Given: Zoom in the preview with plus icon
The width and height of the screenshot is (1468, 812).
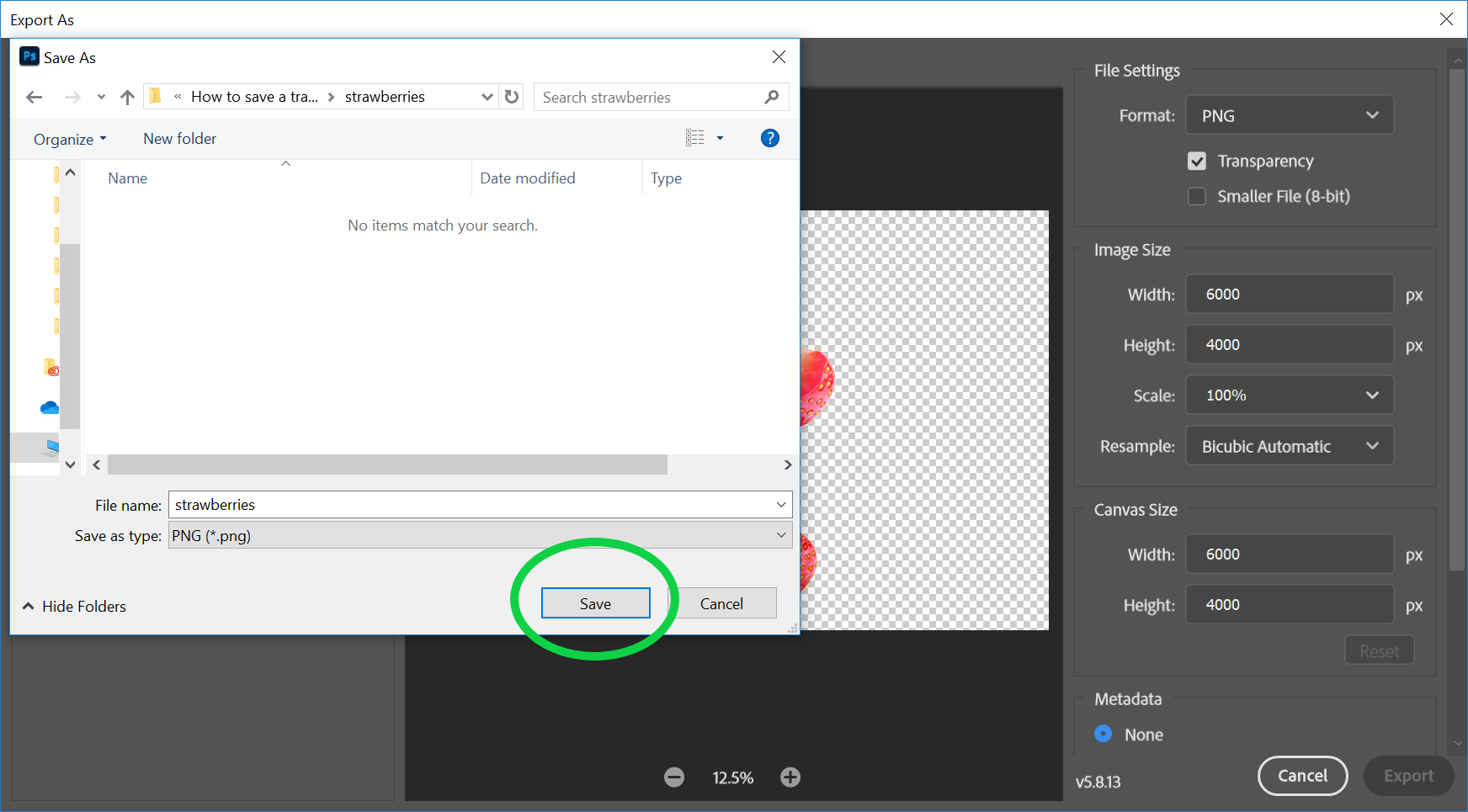Looking at the screenshot, I should (x=790, y=778).
